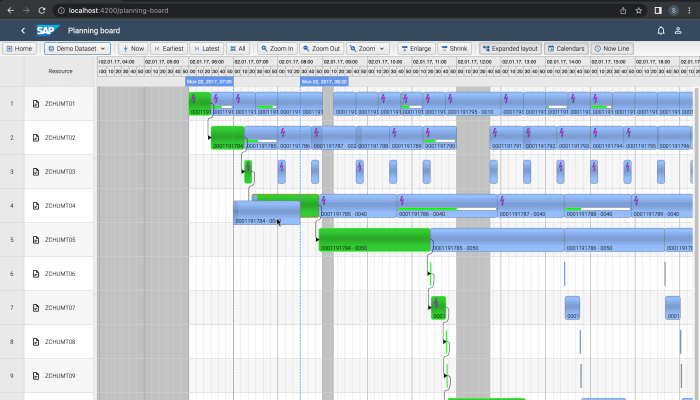Select green operation 0001191784 - 0050 on ZCHUMT05
Screen dimensions: 700x400
[x=375, y=240]
